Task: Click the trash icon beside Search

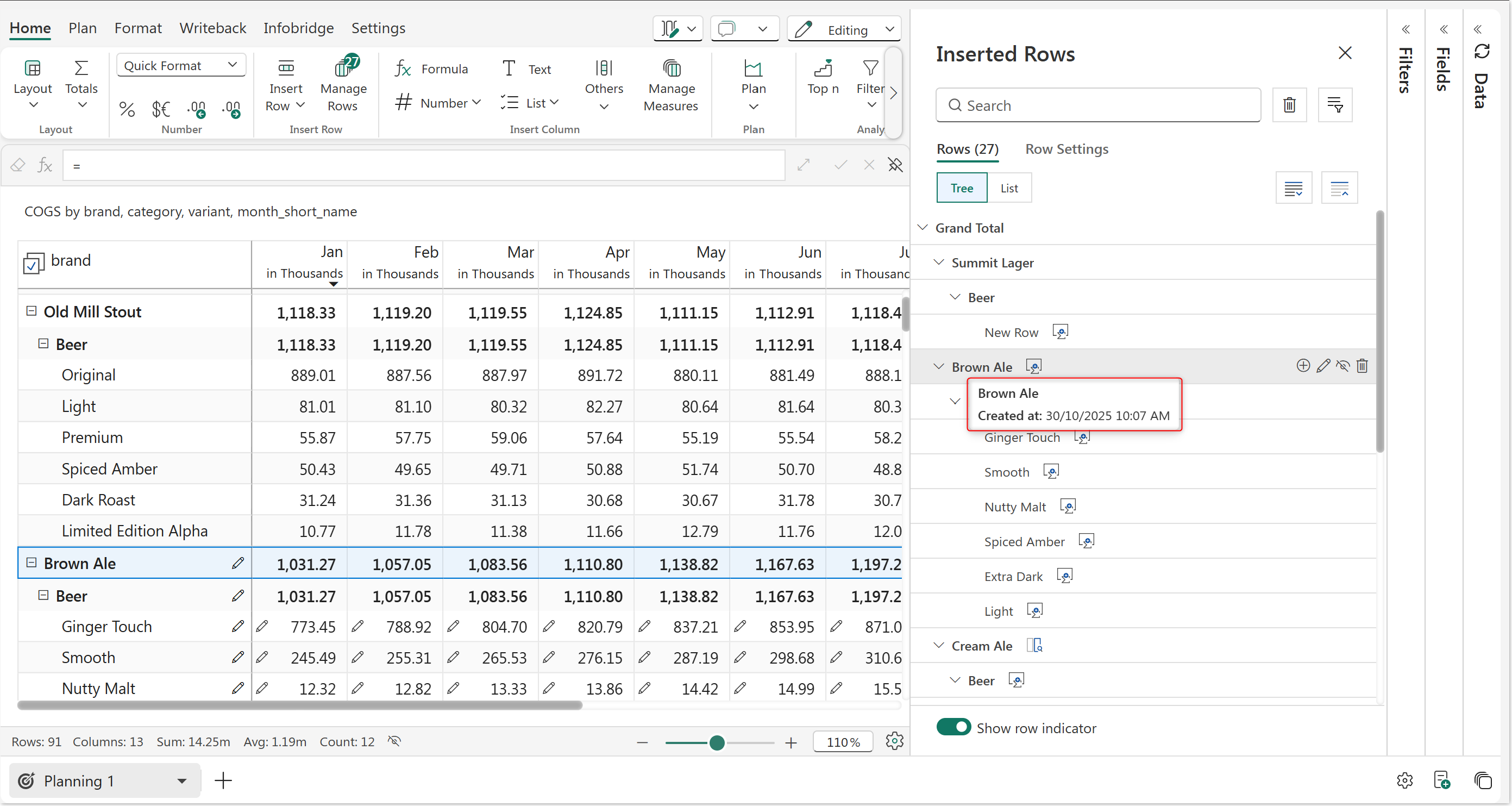Action: click(x=1289, y=105)
